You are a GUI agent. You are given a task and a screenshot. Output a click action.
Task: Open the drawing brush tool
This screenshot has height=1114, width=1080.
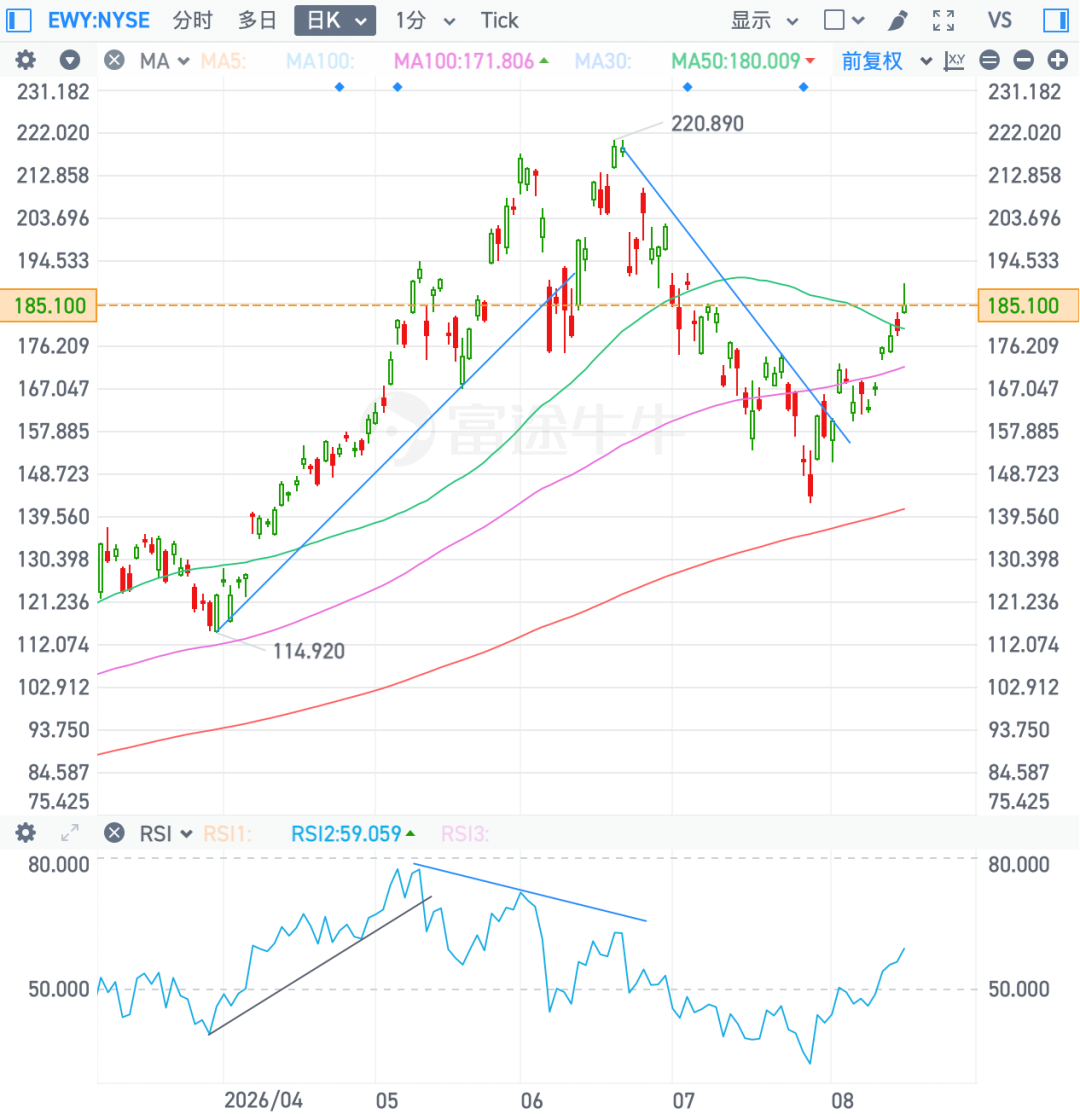(x=897, y=20)
